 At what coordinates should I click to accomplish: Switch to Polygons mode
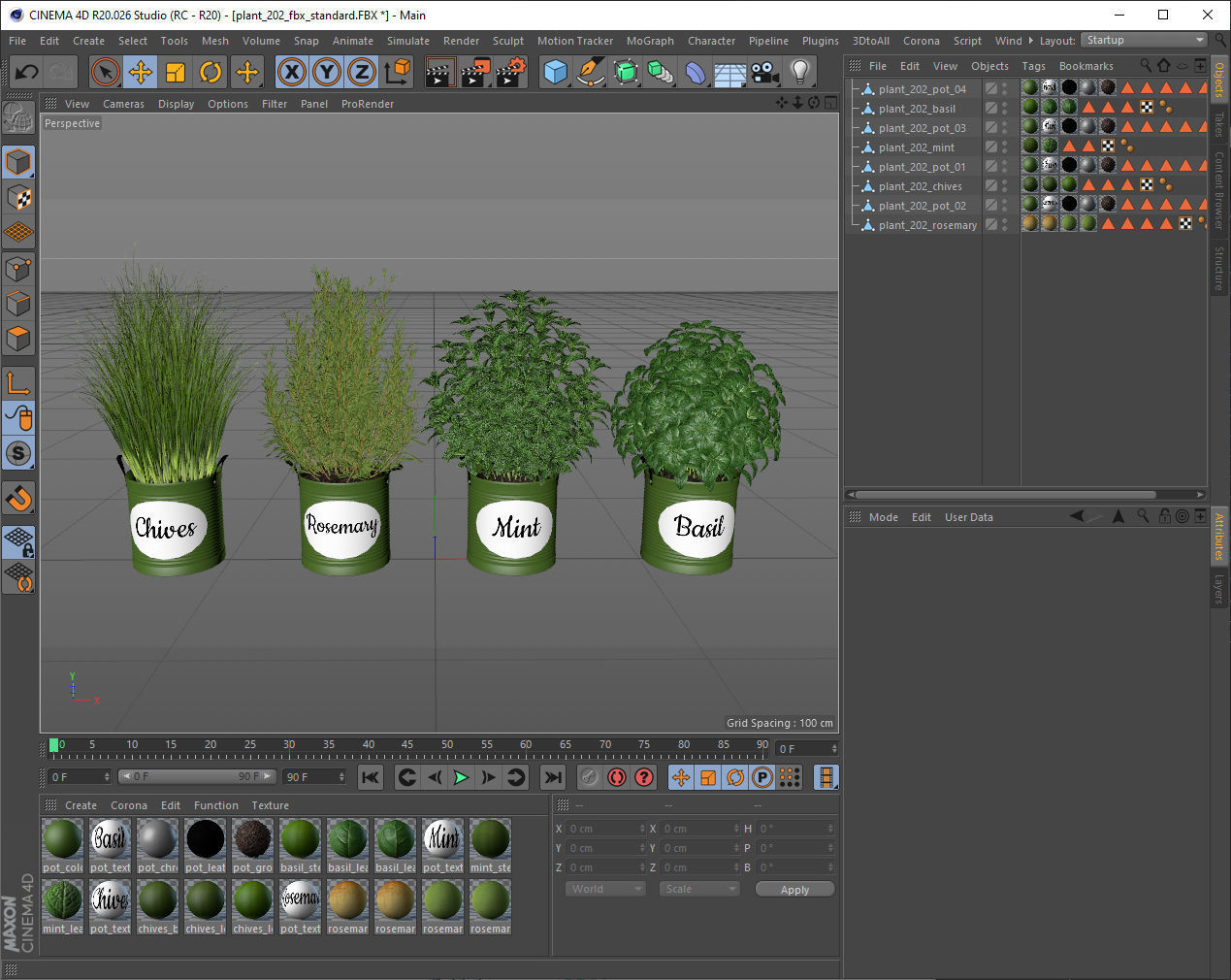point(18,340)
